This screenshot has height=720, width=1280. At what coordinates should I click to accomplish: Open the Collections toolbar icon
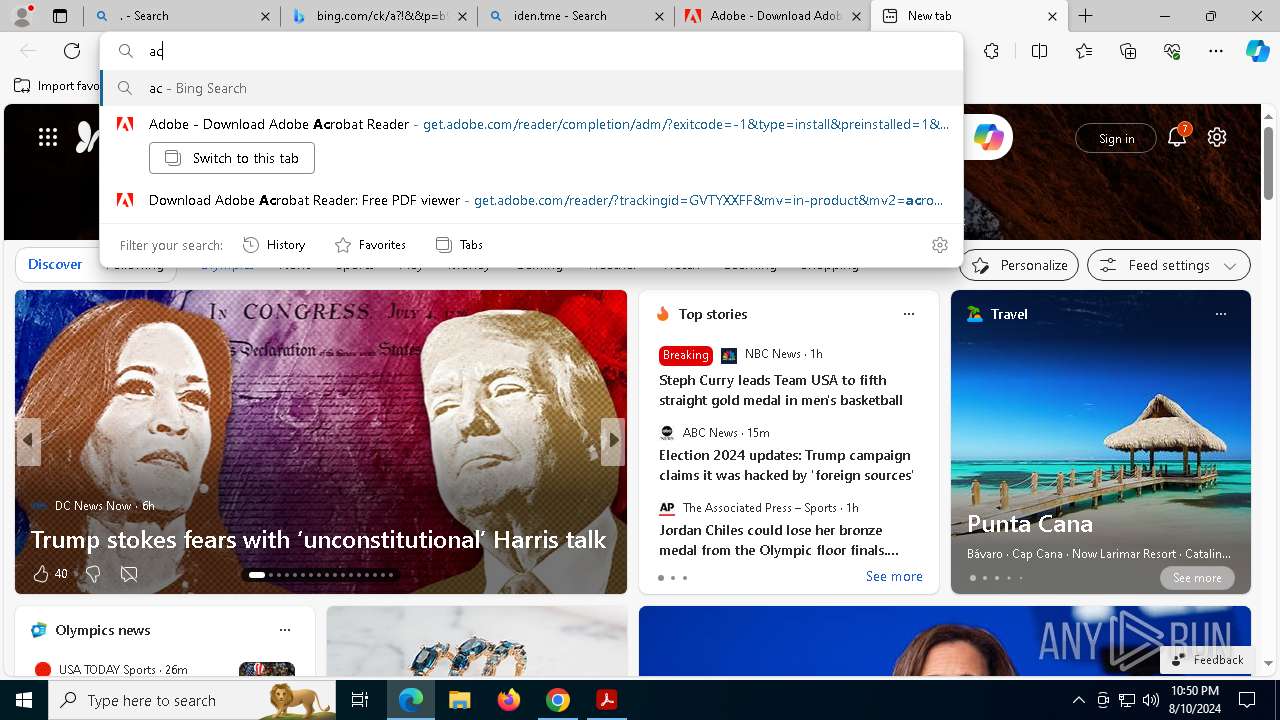1128,51
